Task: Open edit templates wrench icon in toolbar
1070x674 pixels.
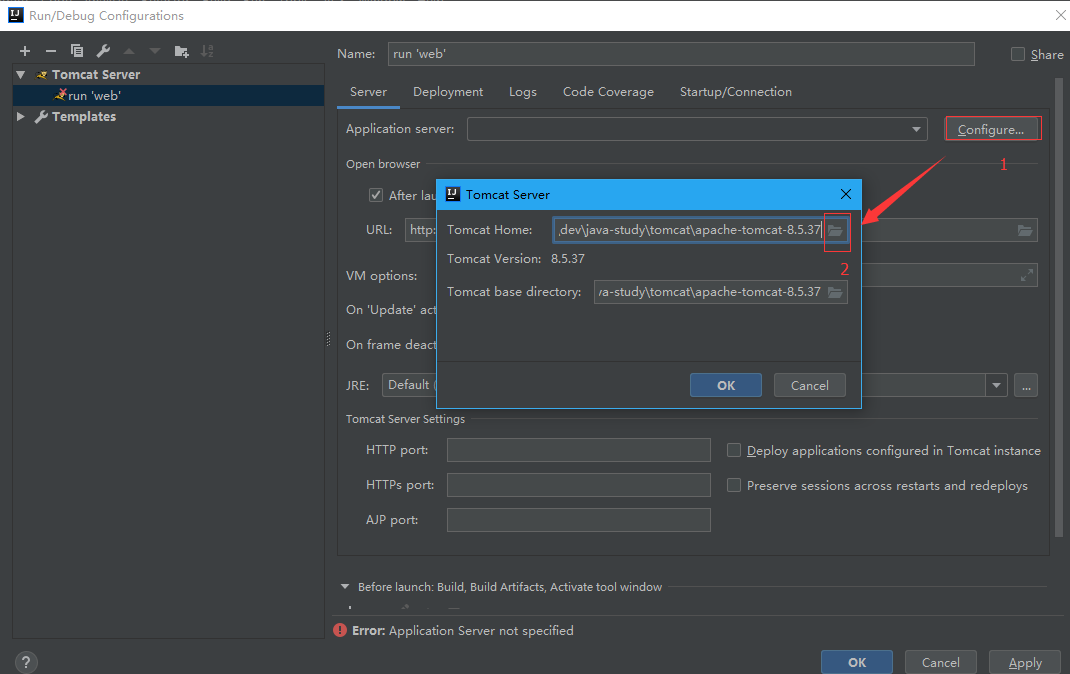Action: point(103,51)
